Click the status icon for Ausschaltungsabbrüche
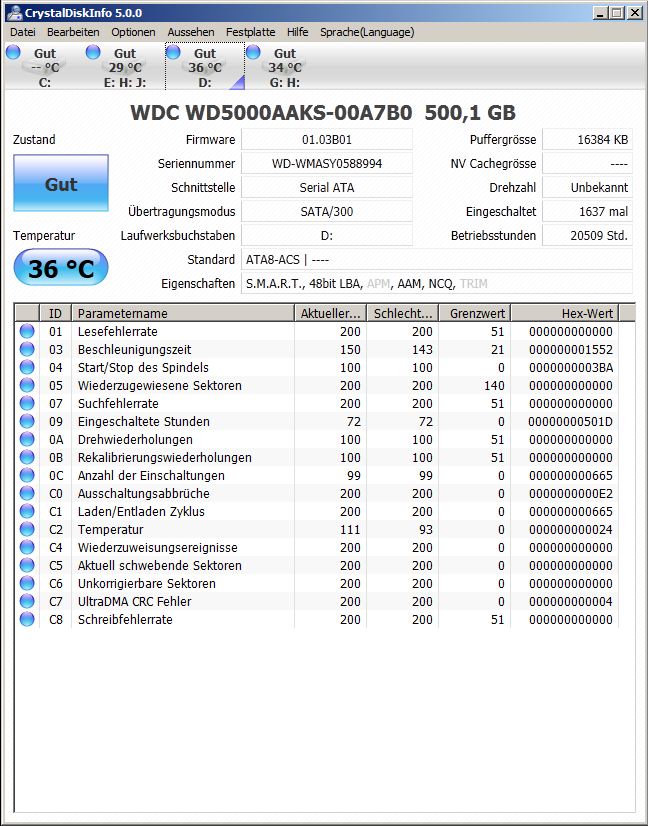The image size is (648, 826). [x=27, y=493]
